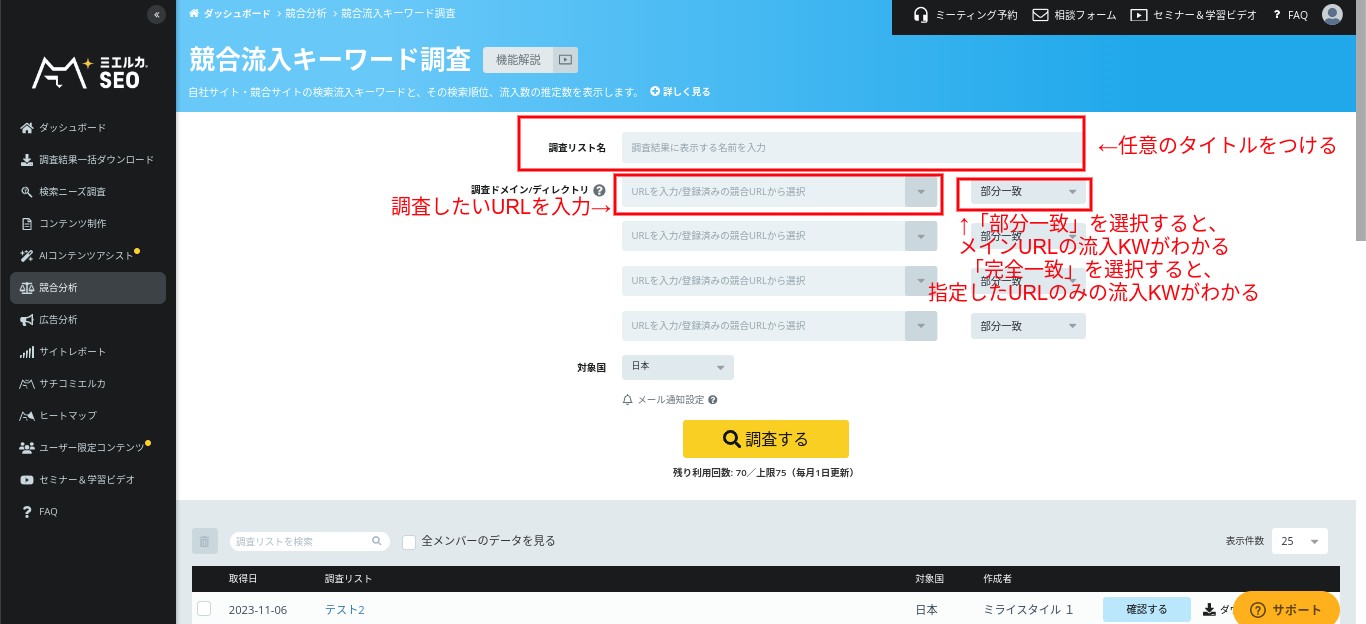The width and height of the screenshot is (1366, 624).
Task: Click the trash delete icon above the list
Action: (x=204, y=541)
